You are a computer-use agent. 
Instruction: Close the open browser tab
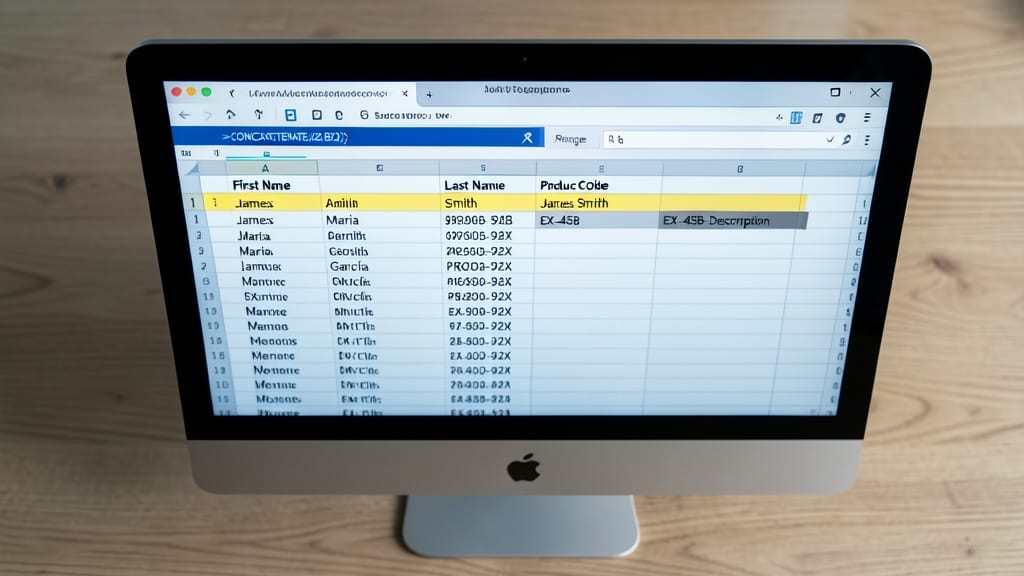405,93
